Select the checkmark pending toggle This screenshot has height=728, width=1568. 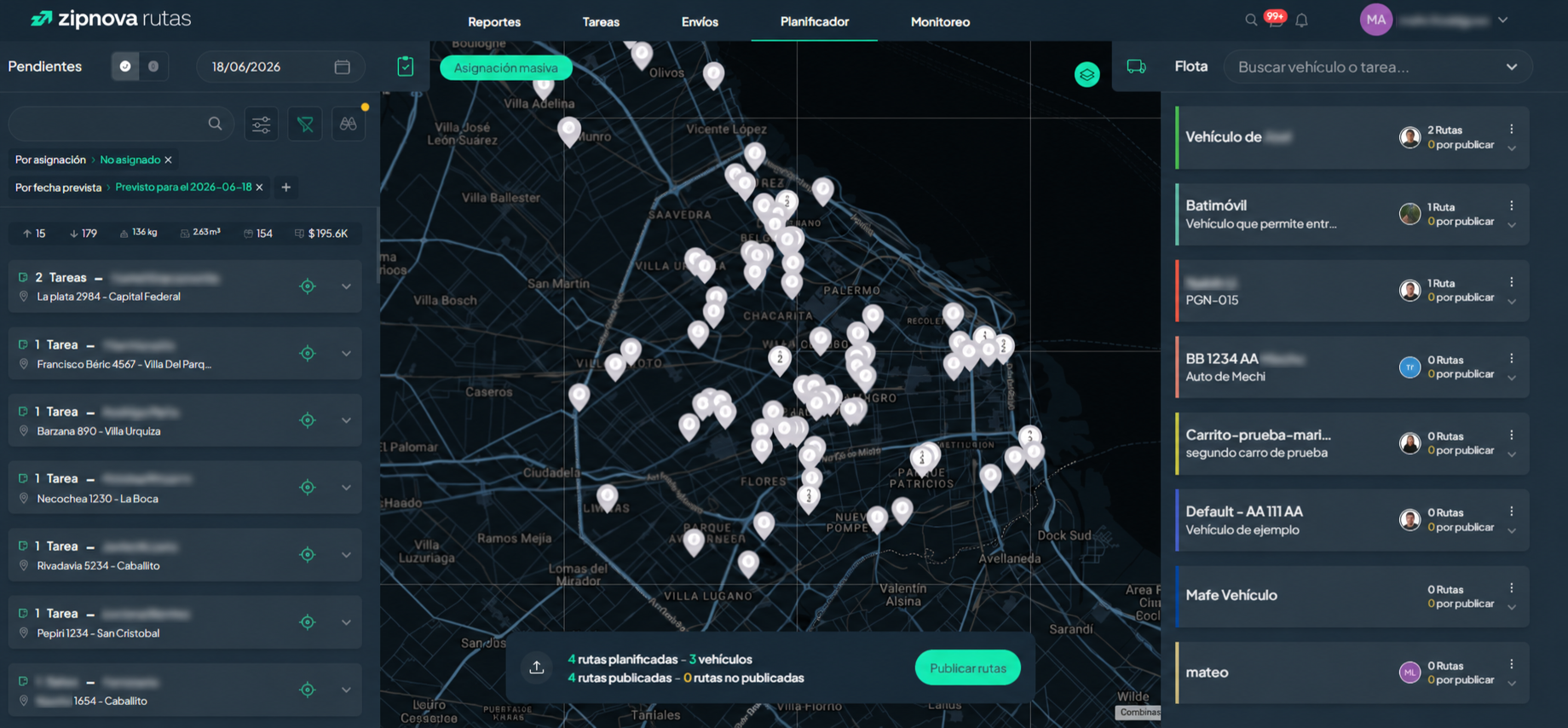coord(125,66)
